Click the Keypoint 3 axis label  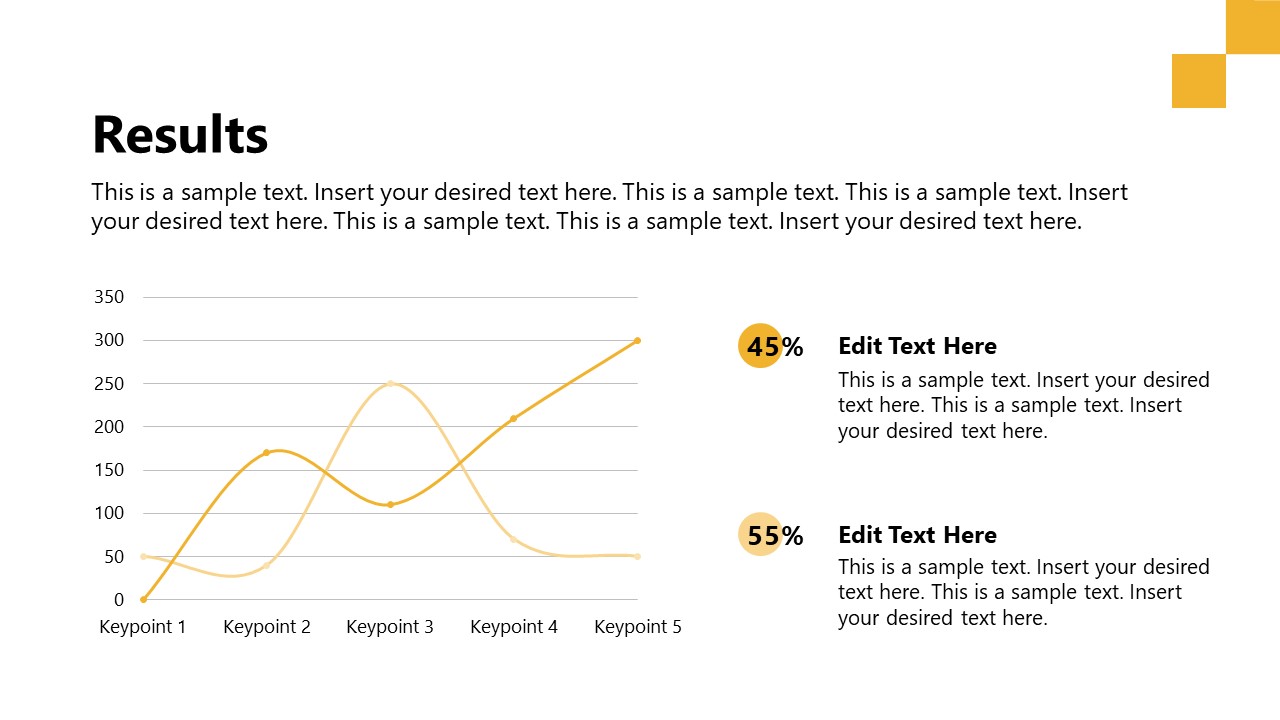coord(390,627)
